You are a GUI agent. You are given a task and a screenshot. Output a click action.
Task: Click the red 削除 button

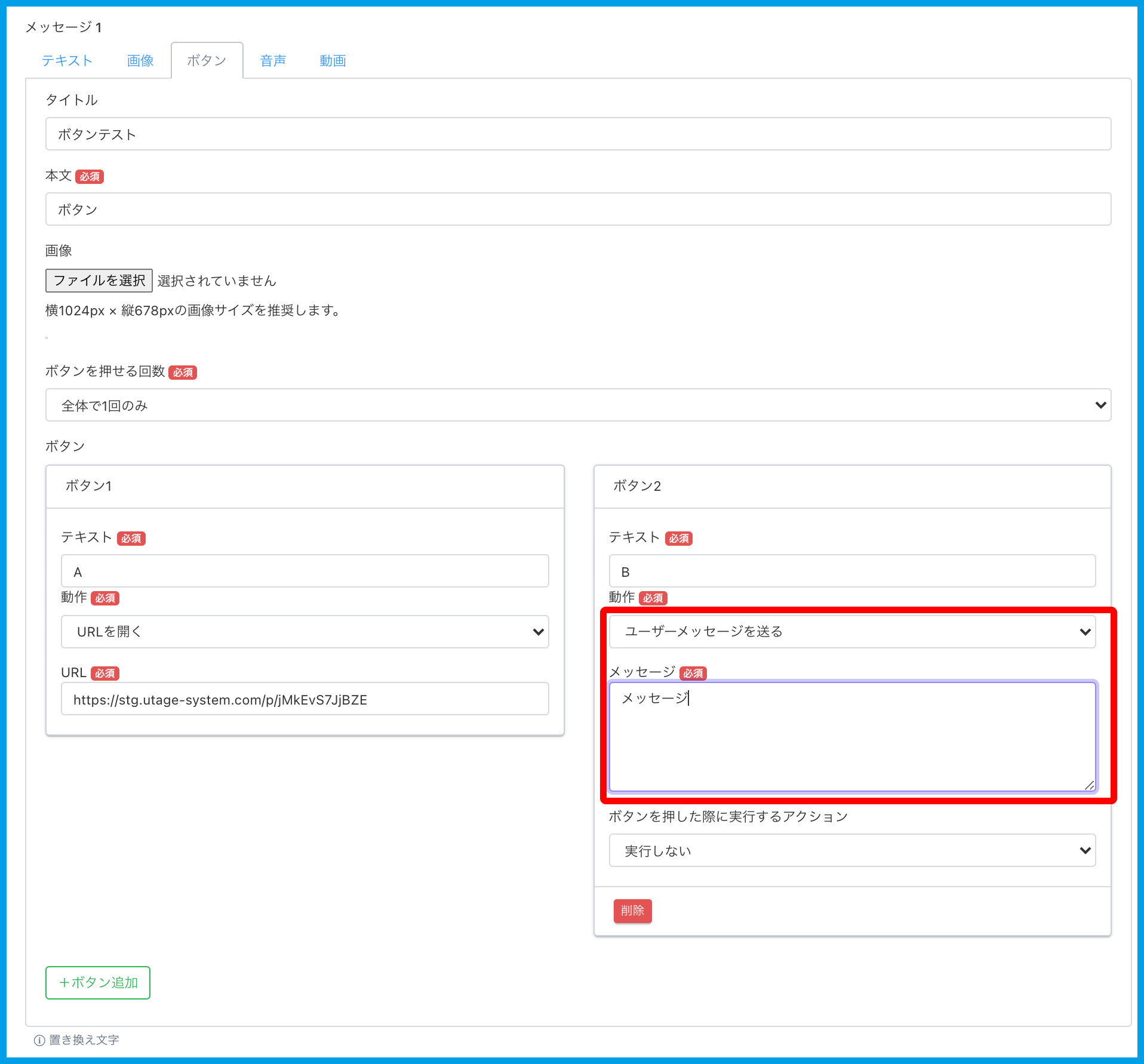(x=632, y=911)
